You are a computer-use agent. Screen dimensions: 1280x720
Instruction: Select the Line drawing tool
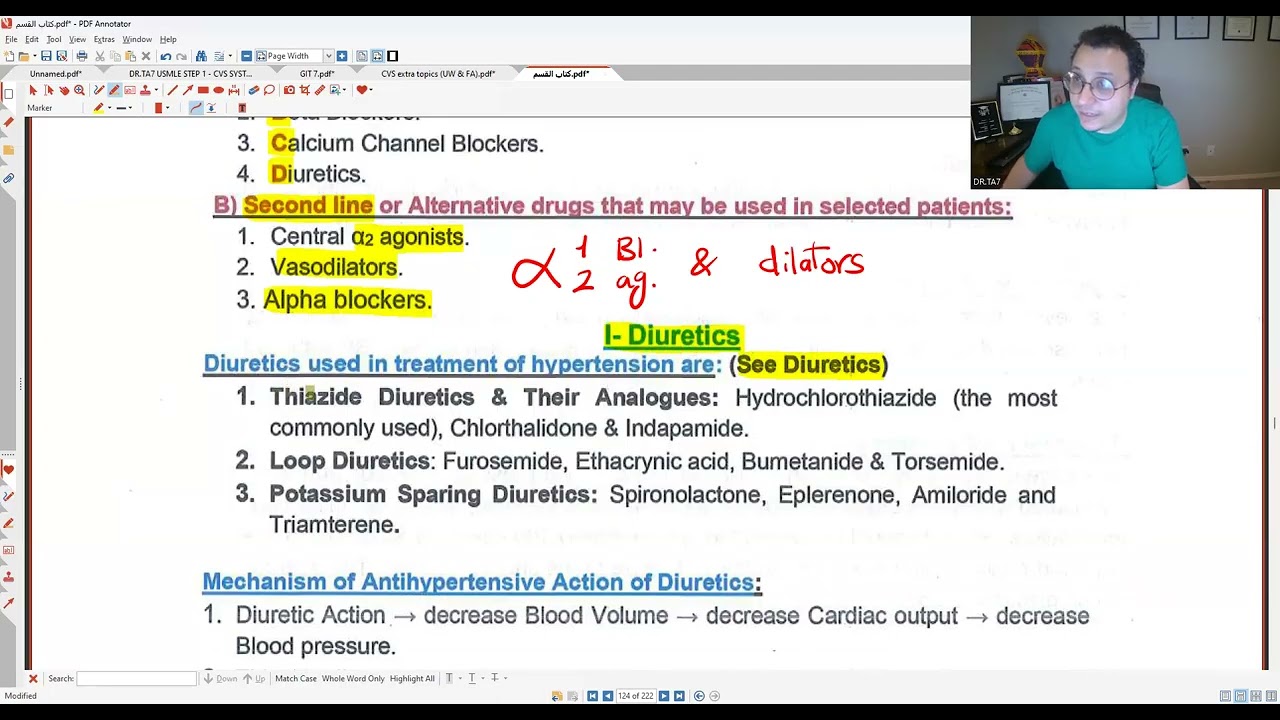point(172,90)
